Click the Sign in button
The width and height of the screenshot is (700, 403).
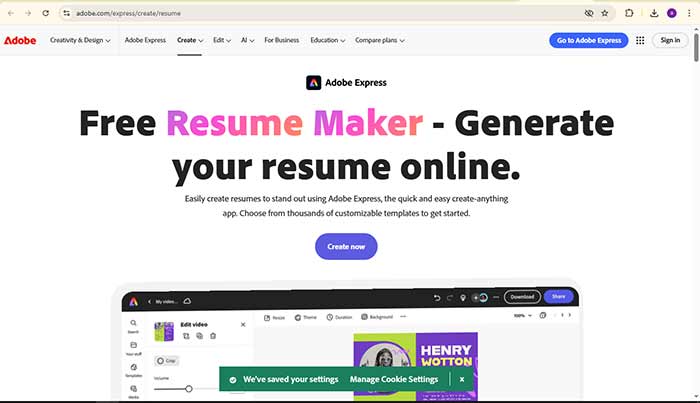point(670,40)
